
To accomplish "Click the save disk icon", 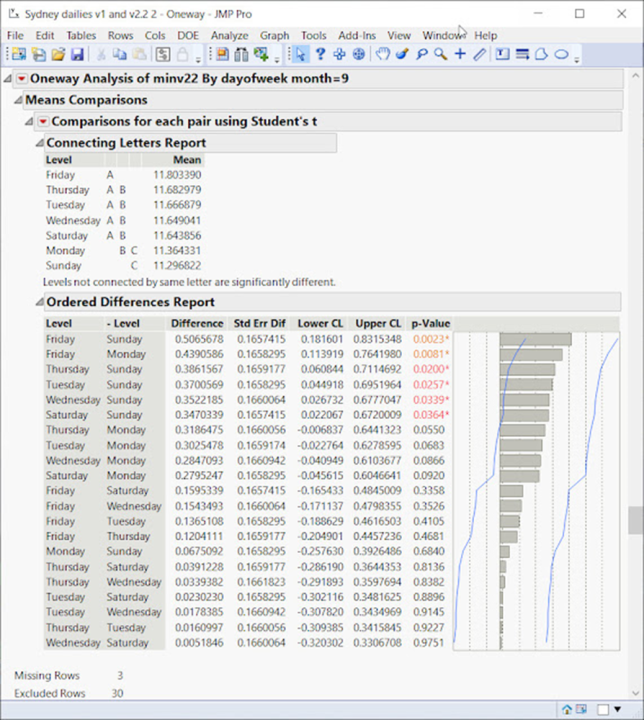I will [77, 54].
